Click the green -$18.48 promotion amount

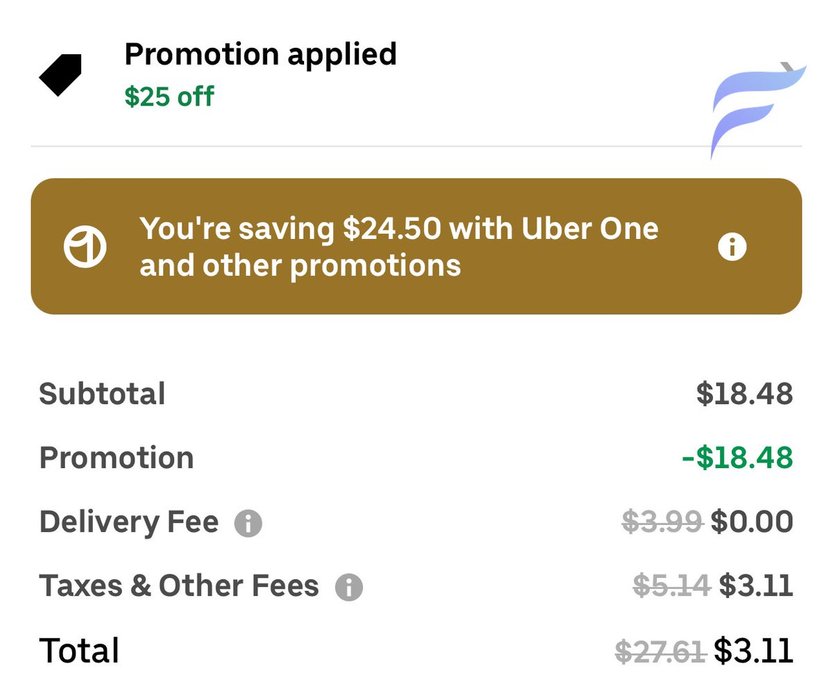pyautogui.click(x=737, y=458)
